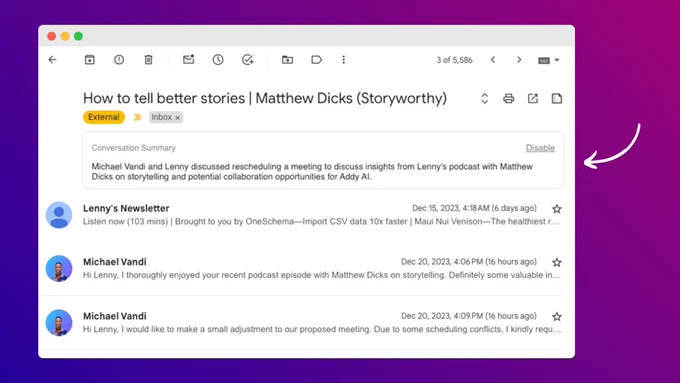This screenshot has width=680, height=383.
Task: Report this email as spam
Action: [119, 60]
